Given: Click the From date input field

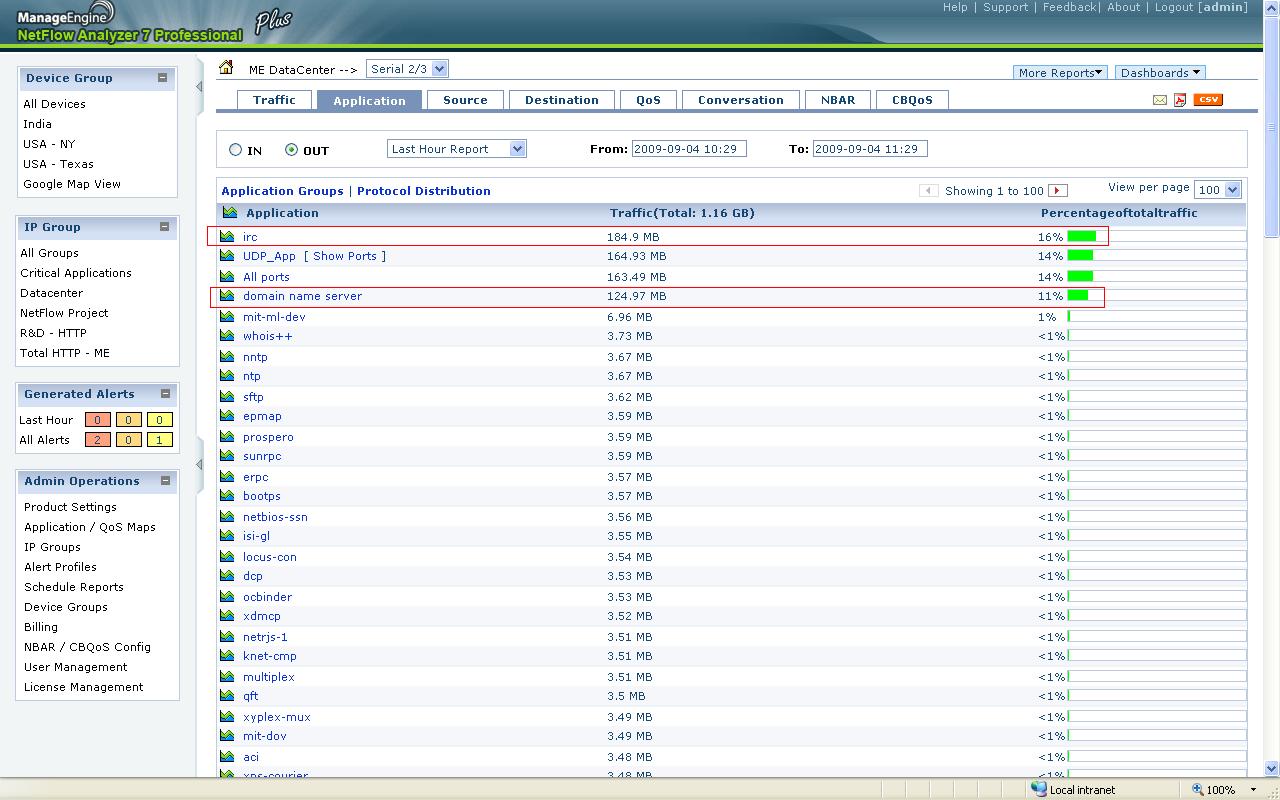Looking at the screenshot, I should click(689, 149).
